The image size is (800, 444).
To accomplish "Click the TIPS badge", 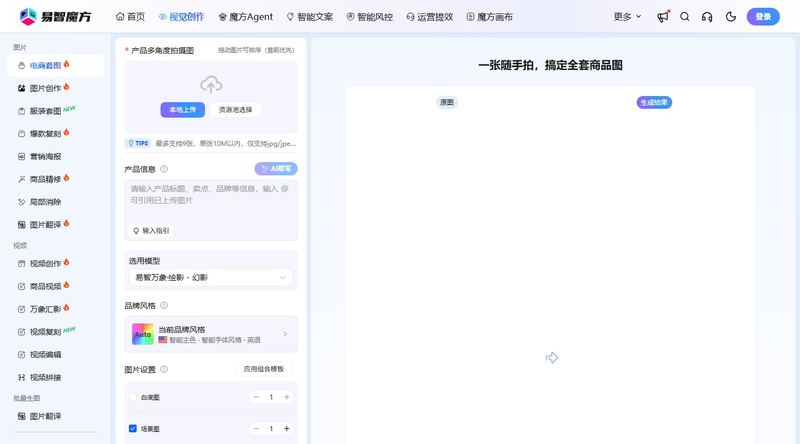I will [138, 143].
